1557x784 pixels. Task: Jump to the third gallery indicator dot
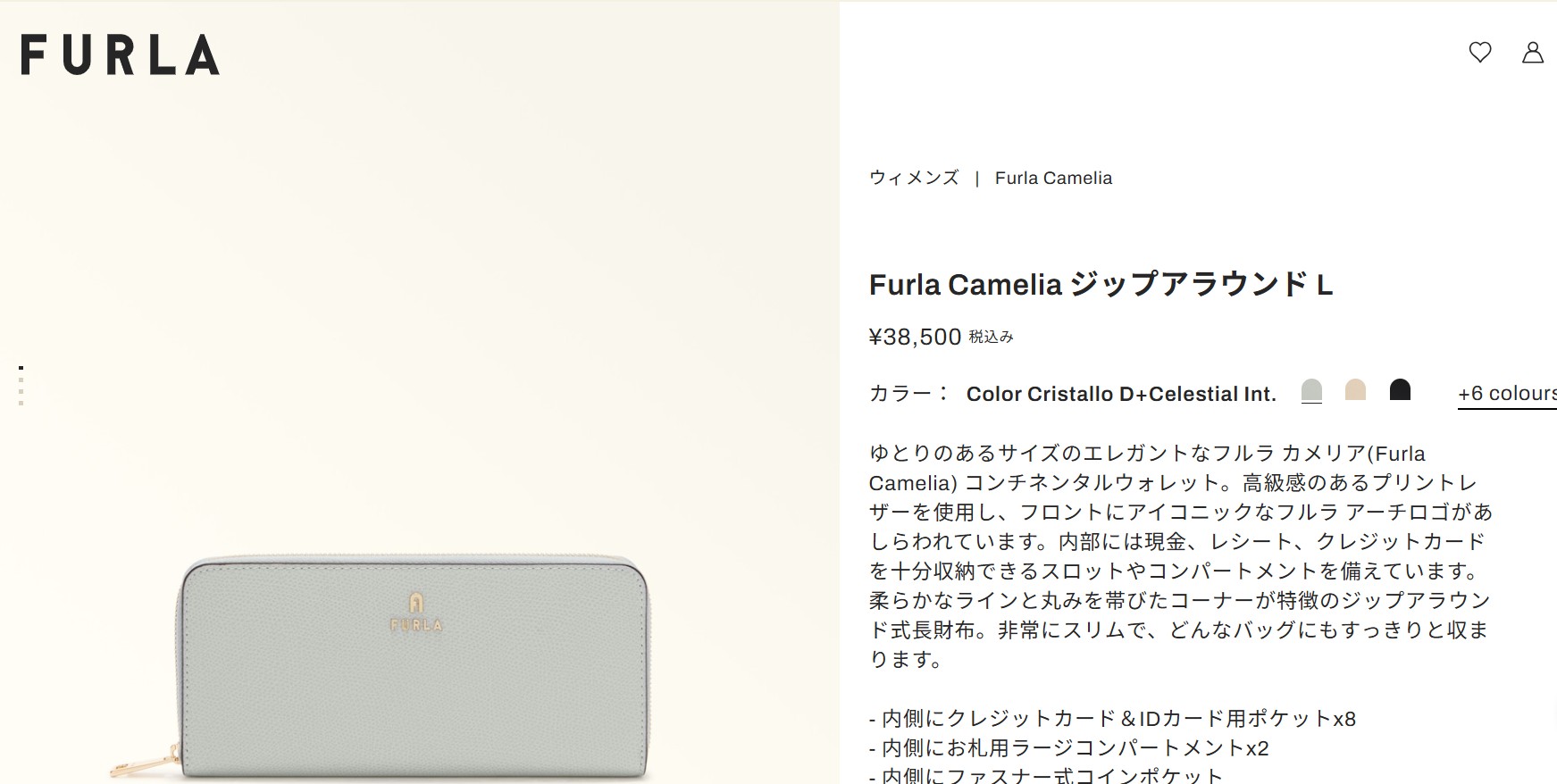coord(21,391)
